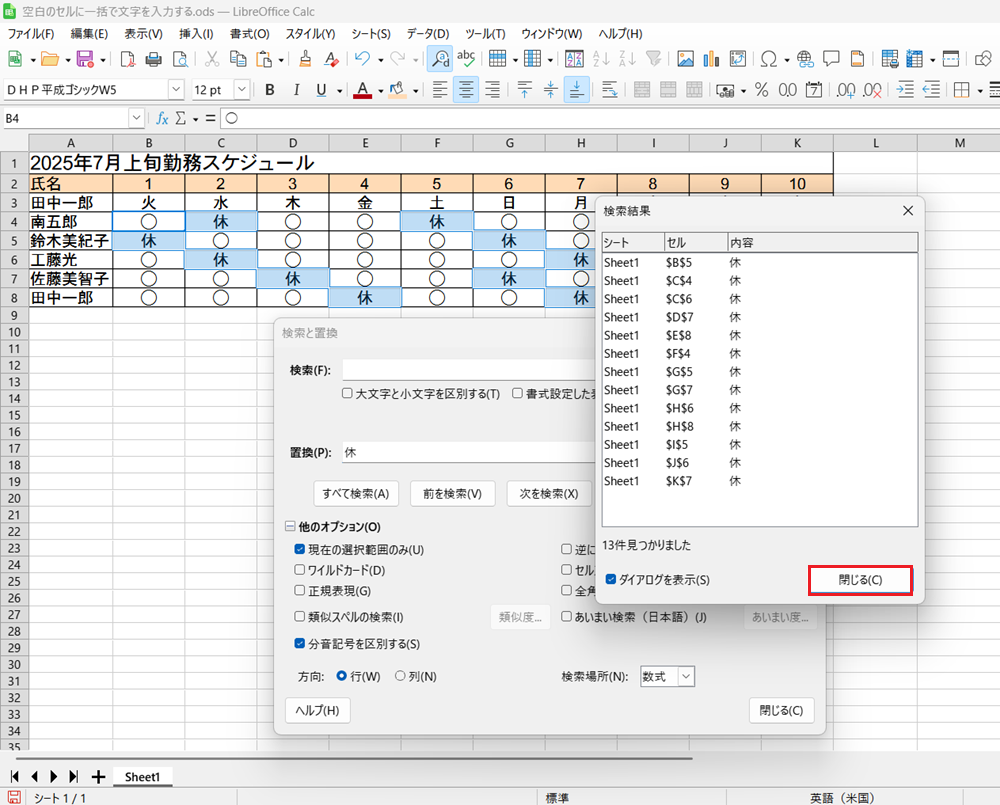Image resolution: width=1000 pixels, height=805 pixels.
Task: Open the font name dropdown
Action: (x=177, y=90)
